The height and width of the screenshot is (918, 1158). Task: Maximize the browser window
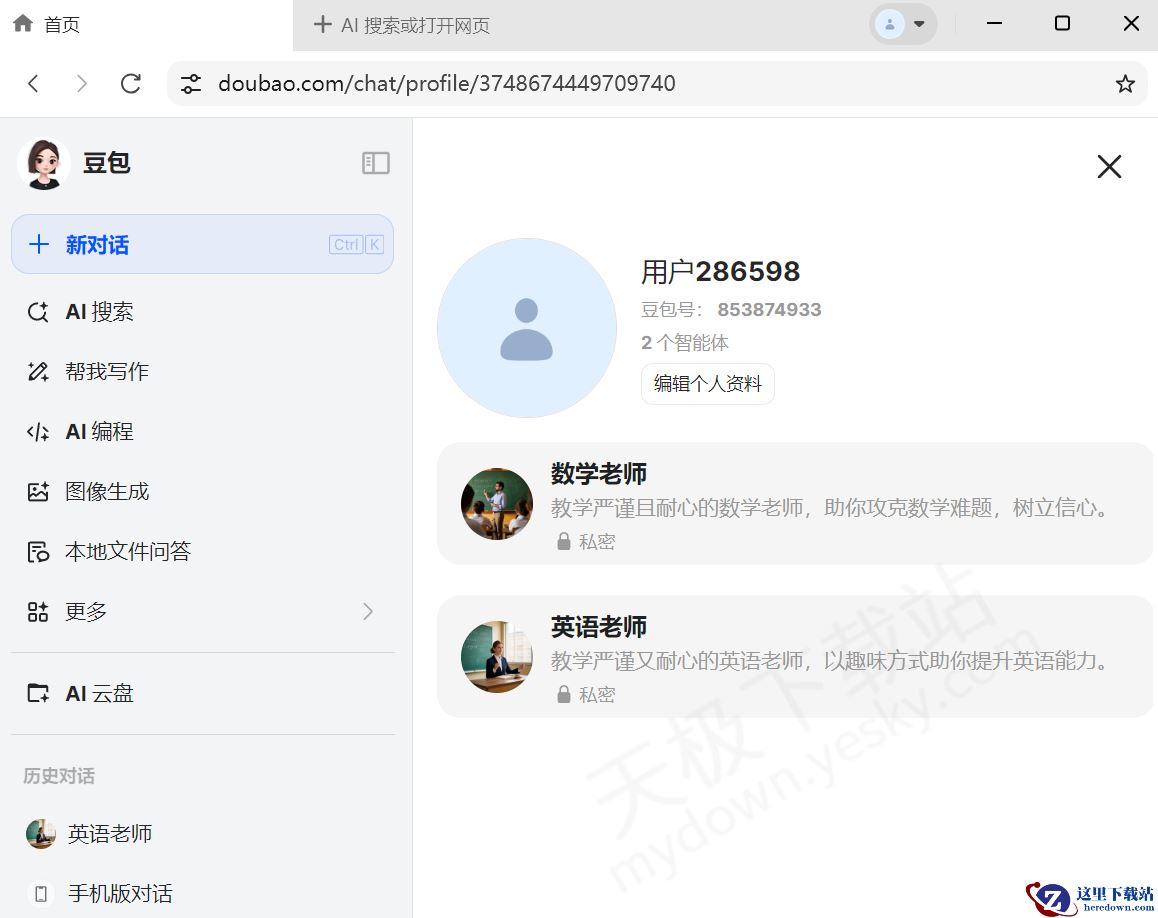(x=1062, y=24)
